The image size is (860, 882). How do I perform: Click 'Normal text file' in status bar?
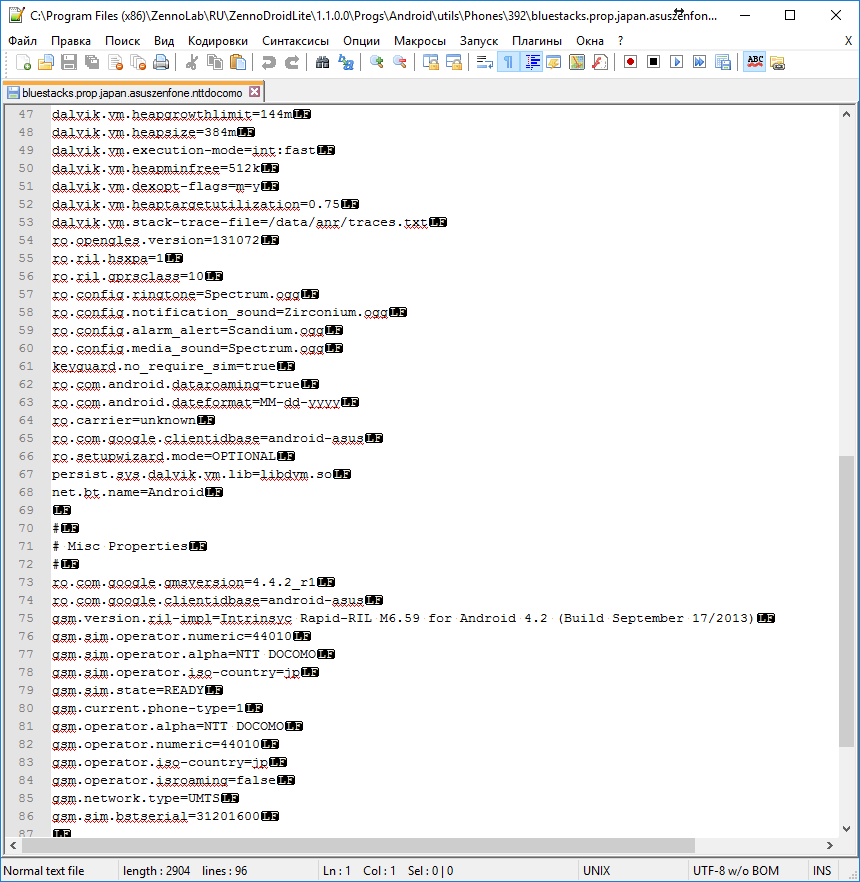pyautogui.click(x=44, y=871)
